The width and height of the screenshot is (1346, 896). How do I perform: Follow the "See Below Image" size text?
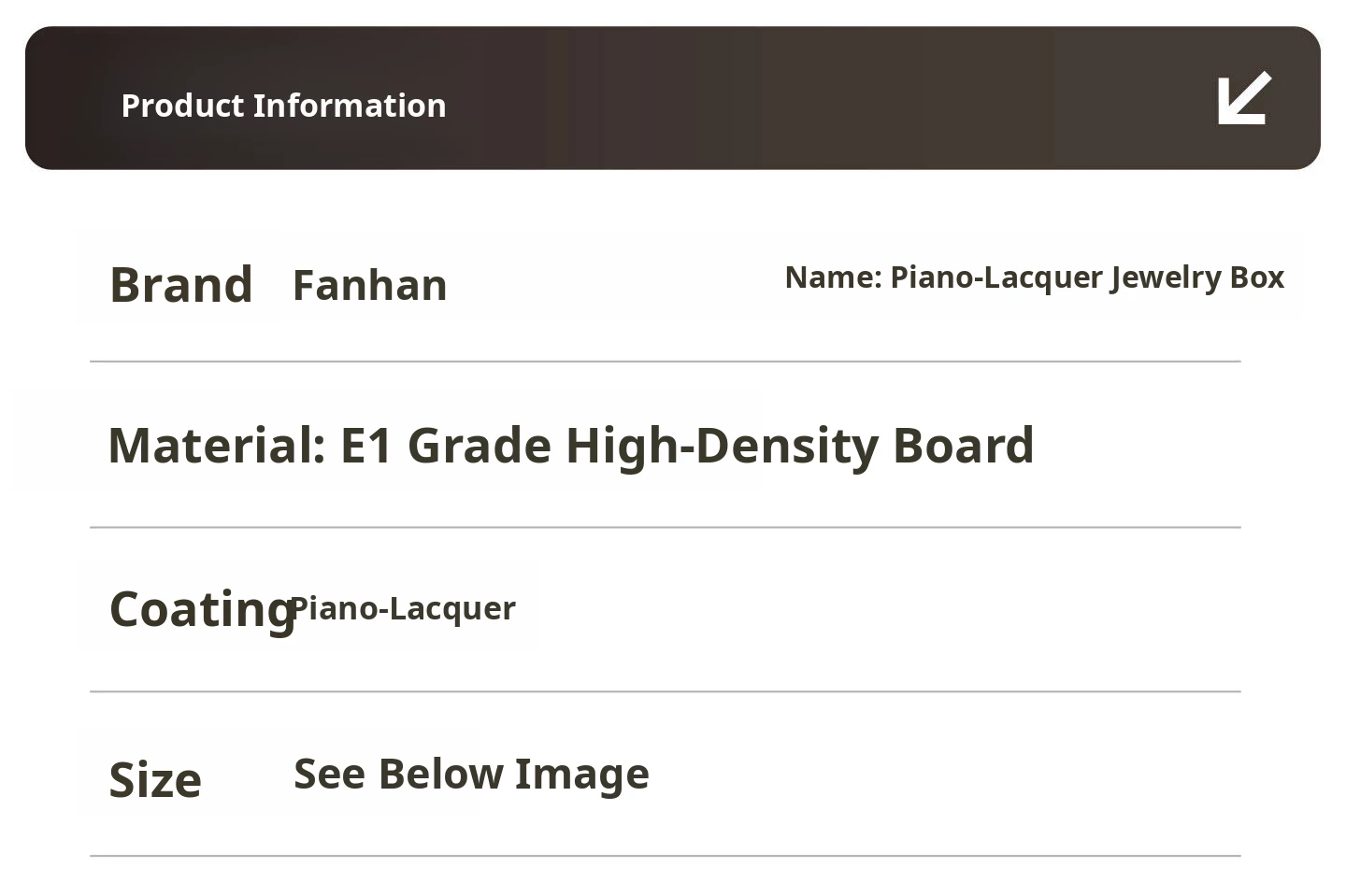click(471, 775)
